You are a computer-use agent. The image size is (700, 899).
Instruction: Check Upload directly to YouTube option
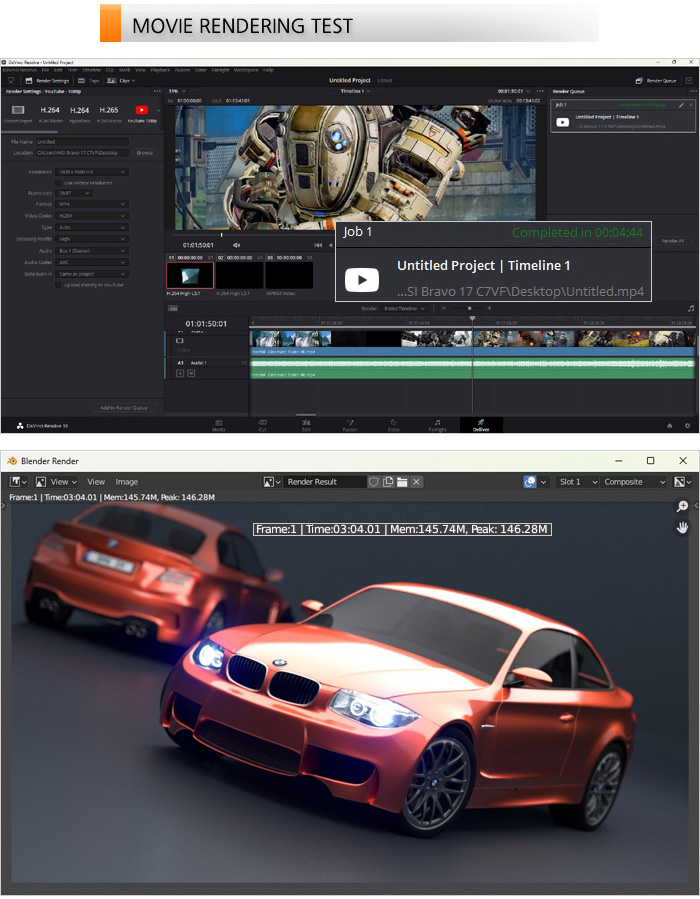[x=60, y=284]
